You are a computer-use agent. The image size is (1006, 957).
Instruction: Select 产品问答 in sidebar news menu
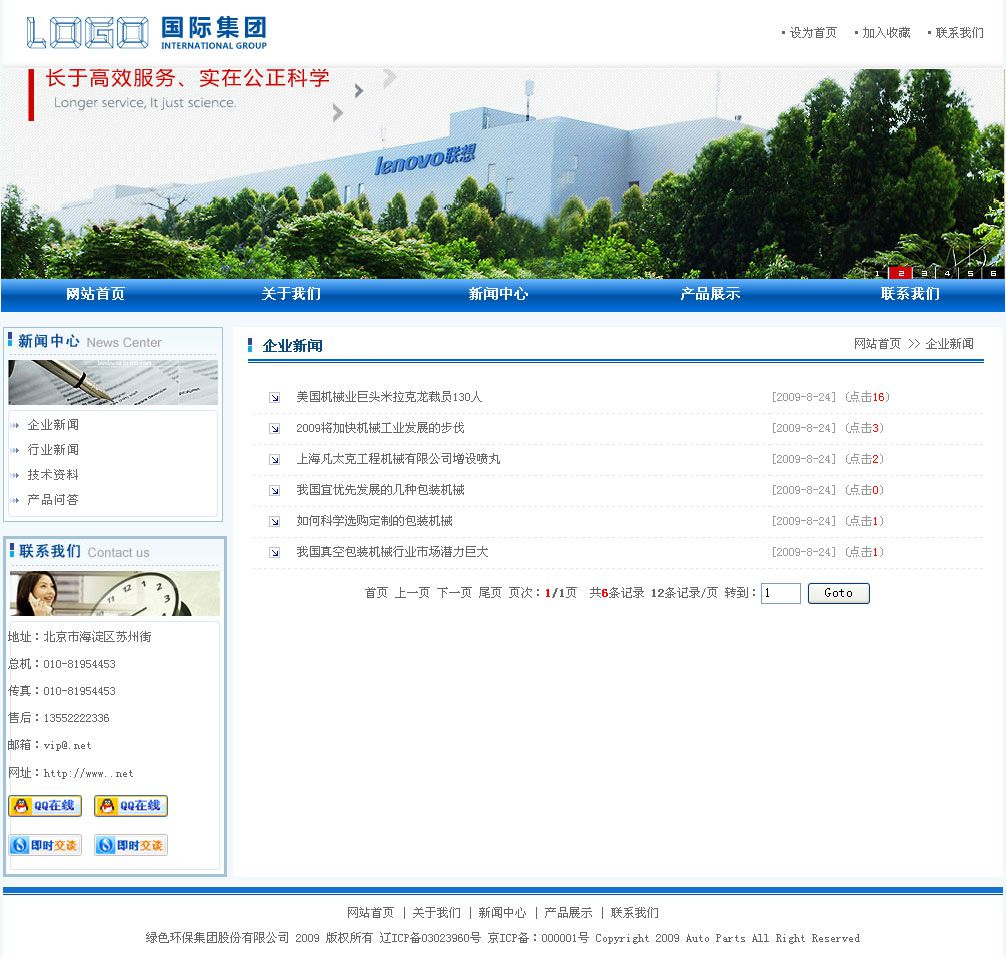[x=53, y=500]
